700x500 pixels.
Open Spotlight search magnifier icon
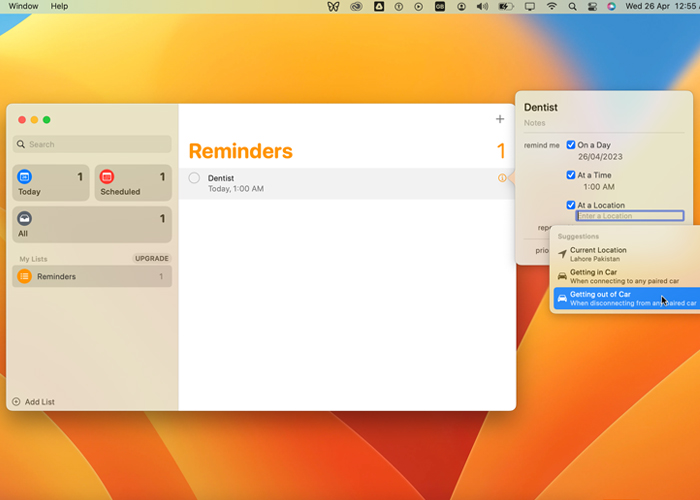(572, 7)
